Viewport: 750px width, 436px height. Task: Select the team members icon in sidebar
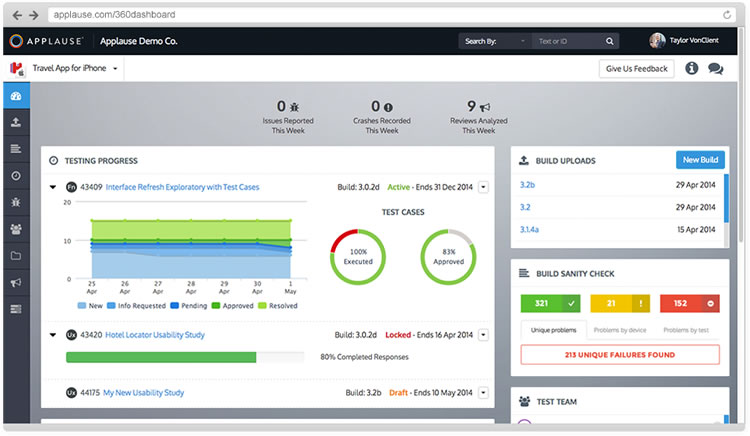click(x=15, y=229)
